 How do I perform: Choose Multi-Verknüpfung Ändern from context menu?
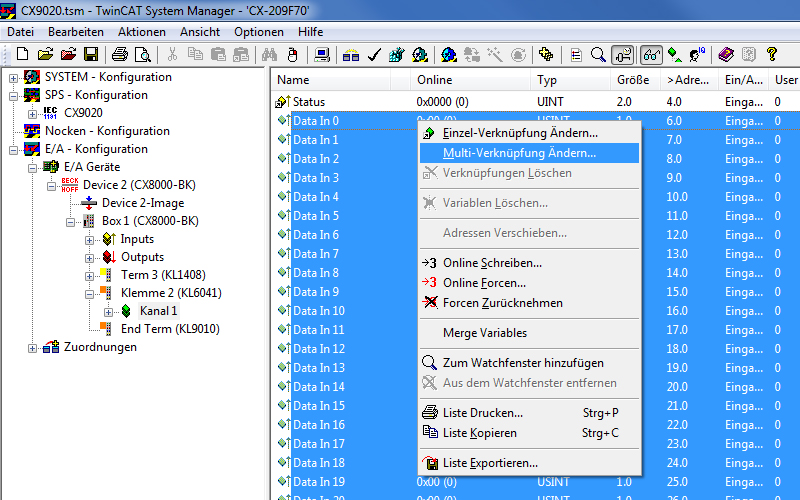click(529, 153)
